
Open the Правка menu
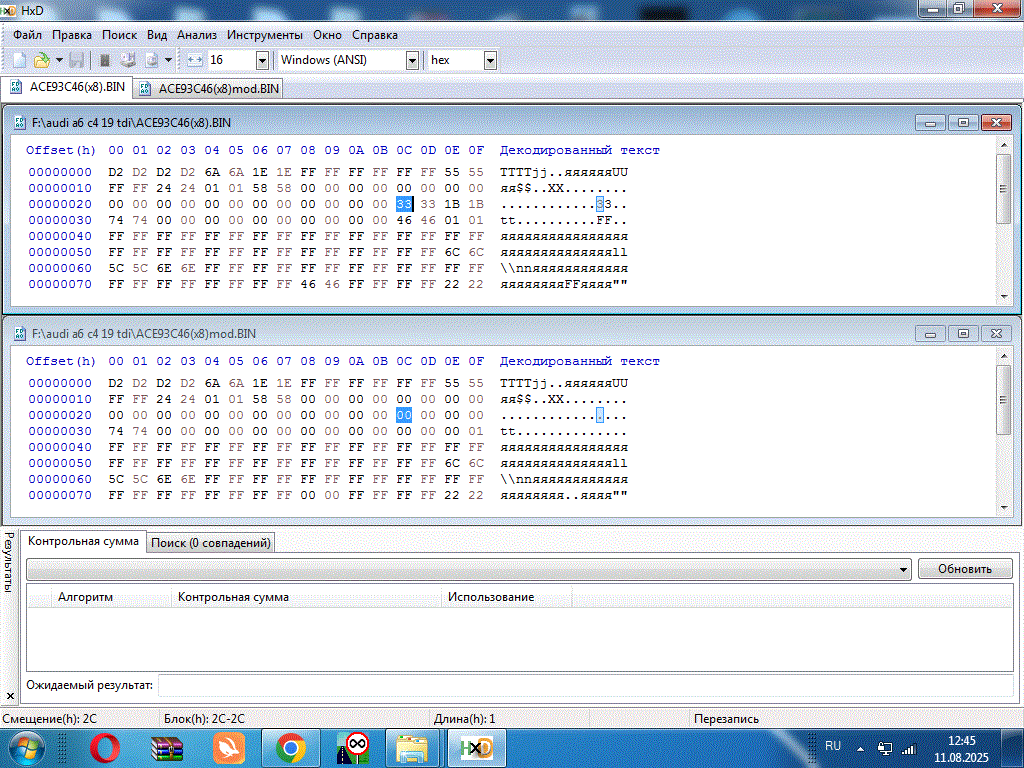point(72,35)
